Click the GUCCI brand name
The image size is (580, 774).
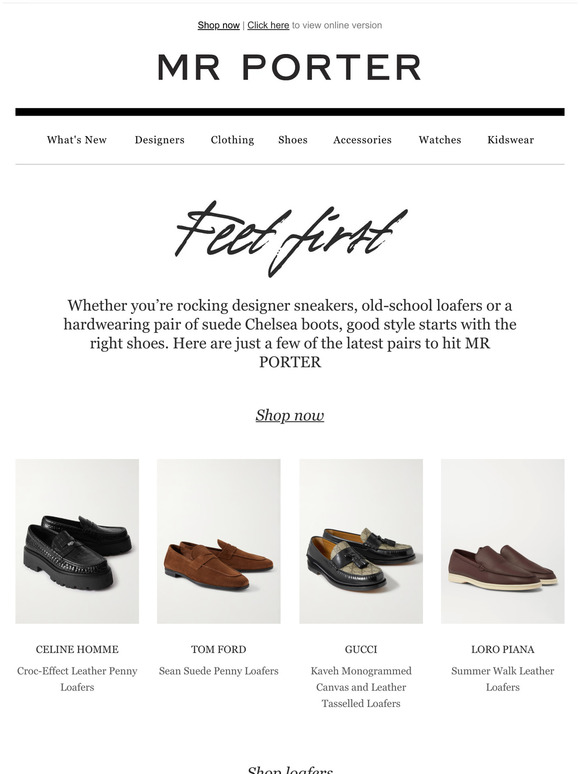361,649
